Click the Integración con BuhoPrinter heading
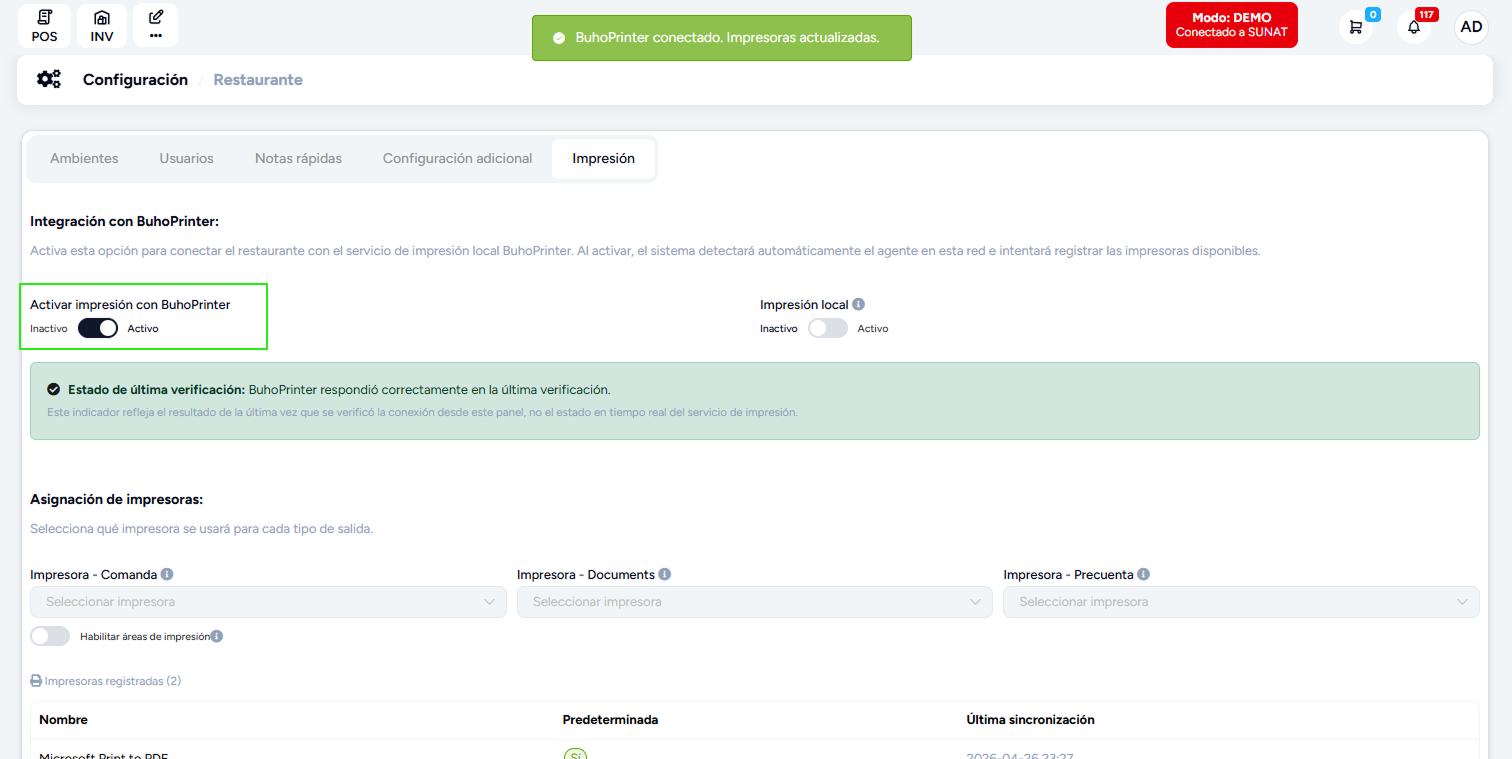 click(124, 221)
